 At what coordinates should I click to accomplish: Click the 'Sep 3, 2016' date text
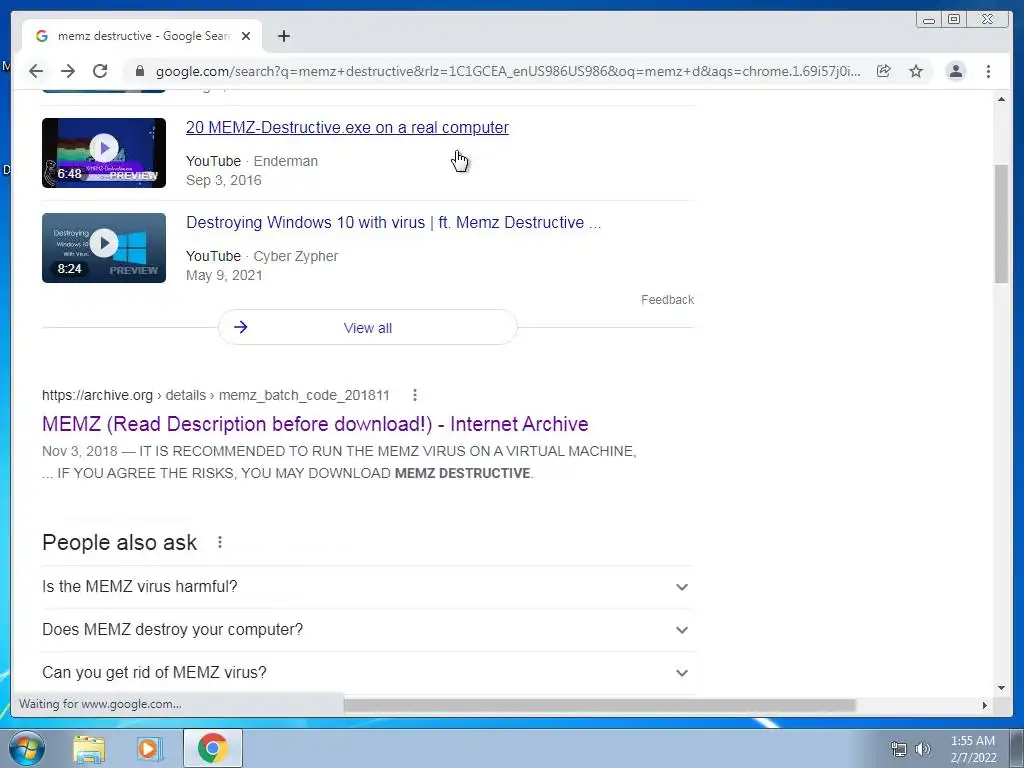pos(223,180)
